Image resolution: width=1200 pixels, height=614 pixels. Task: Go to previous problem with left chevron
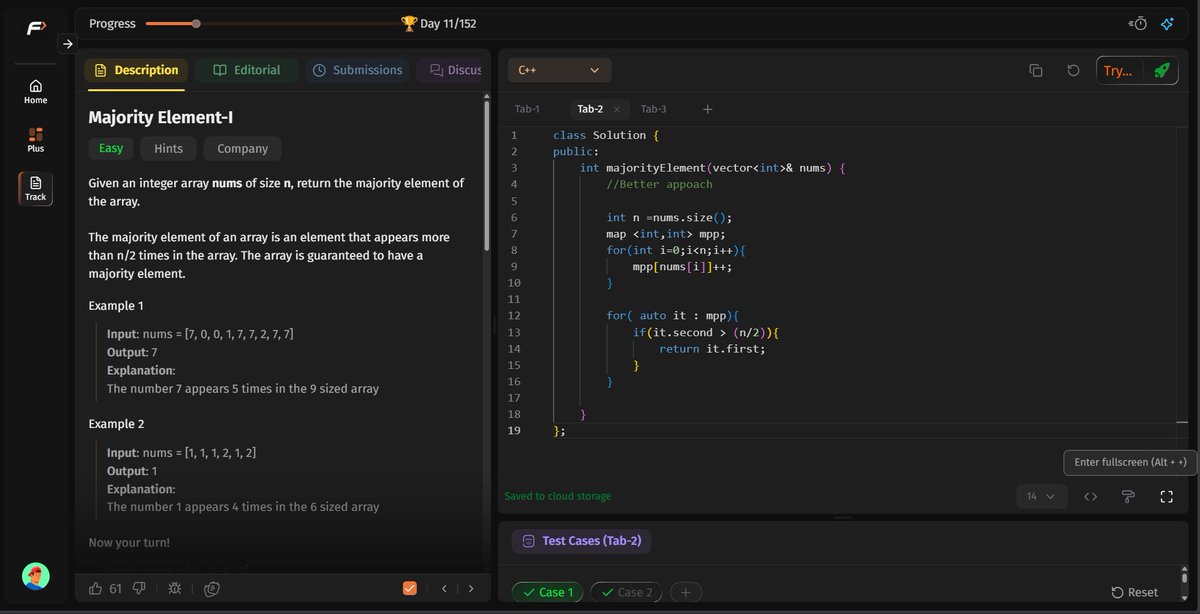[x=444, y=589]
